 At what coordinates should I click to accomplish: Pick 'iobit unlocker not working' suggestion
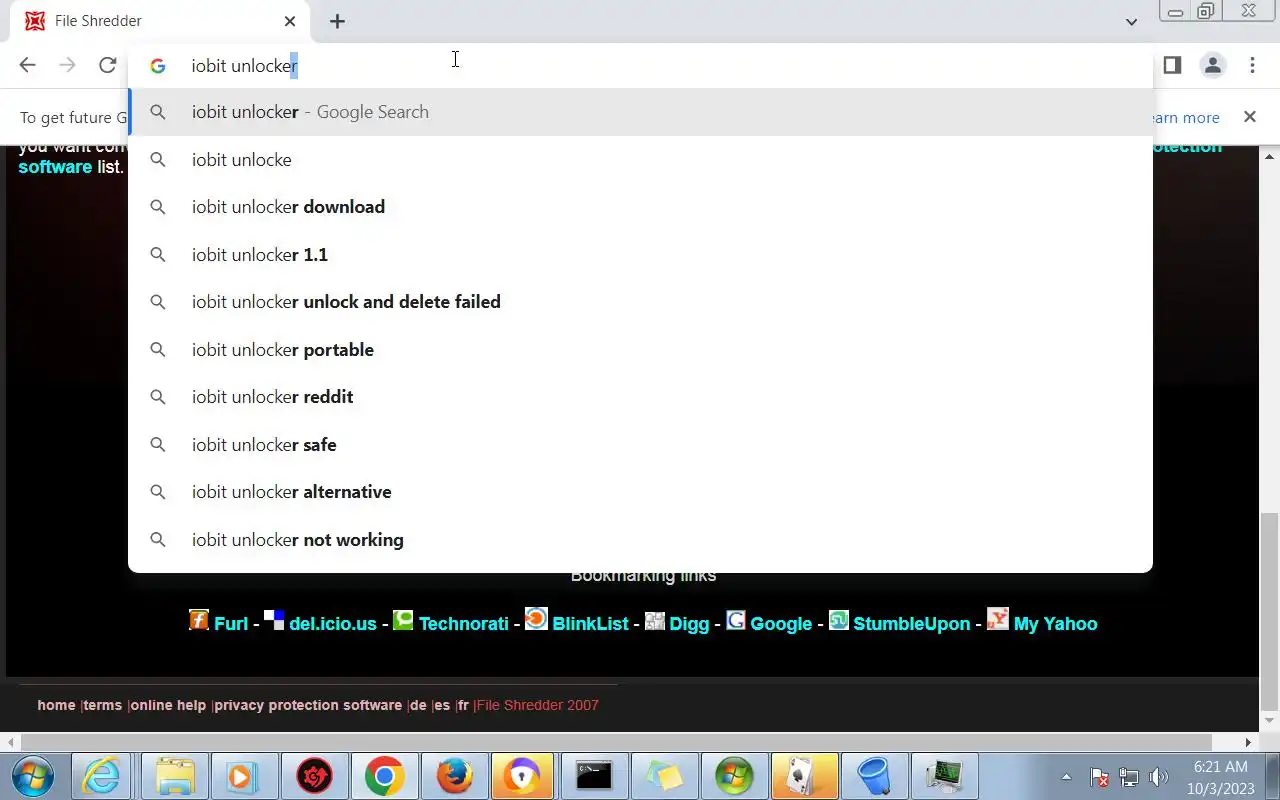(x=640, y=540)
